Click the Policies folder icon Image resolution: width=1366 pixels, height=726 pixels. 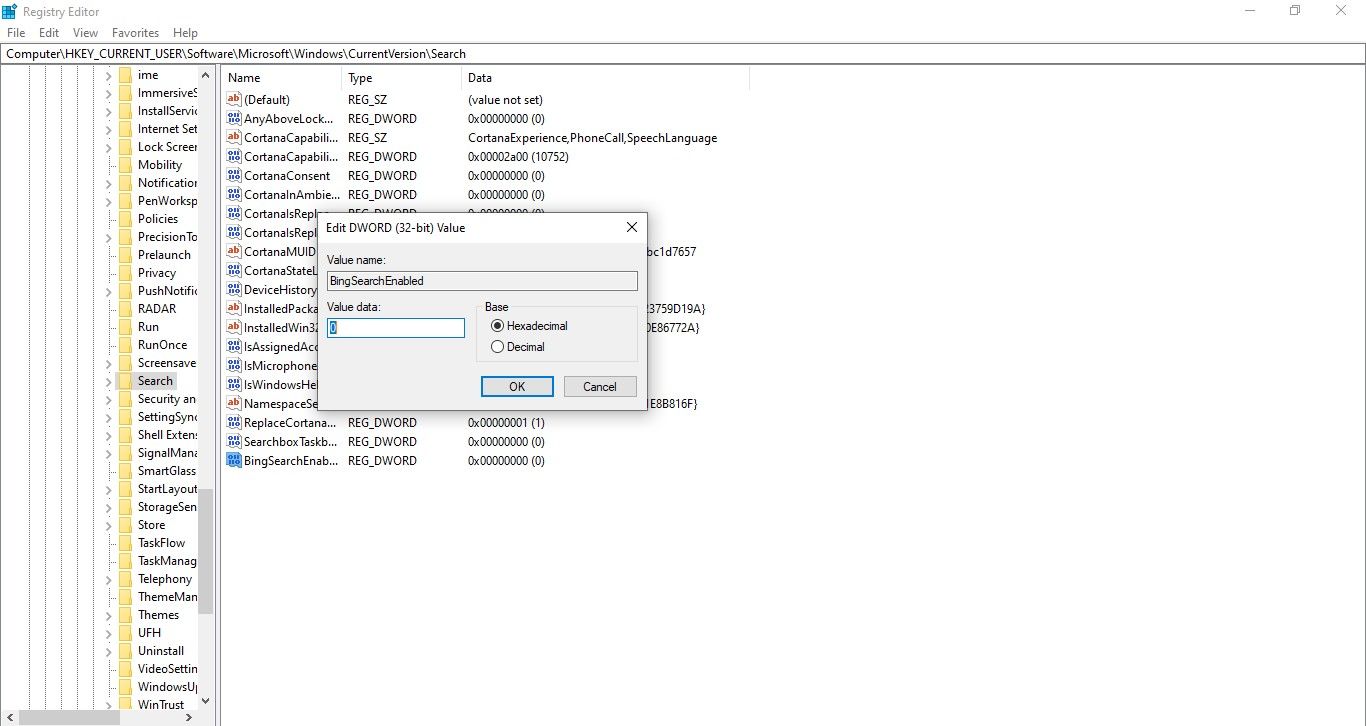pos(125,219)
